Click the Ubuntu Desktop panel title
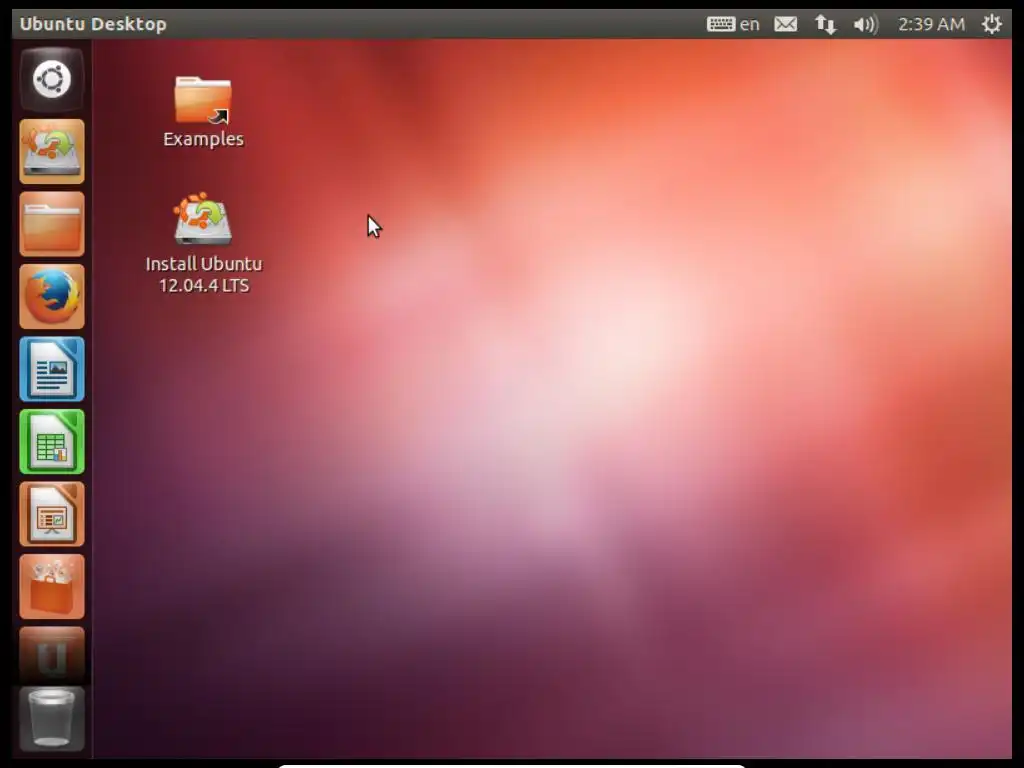 pyautogui.click(x=93, y=24)
